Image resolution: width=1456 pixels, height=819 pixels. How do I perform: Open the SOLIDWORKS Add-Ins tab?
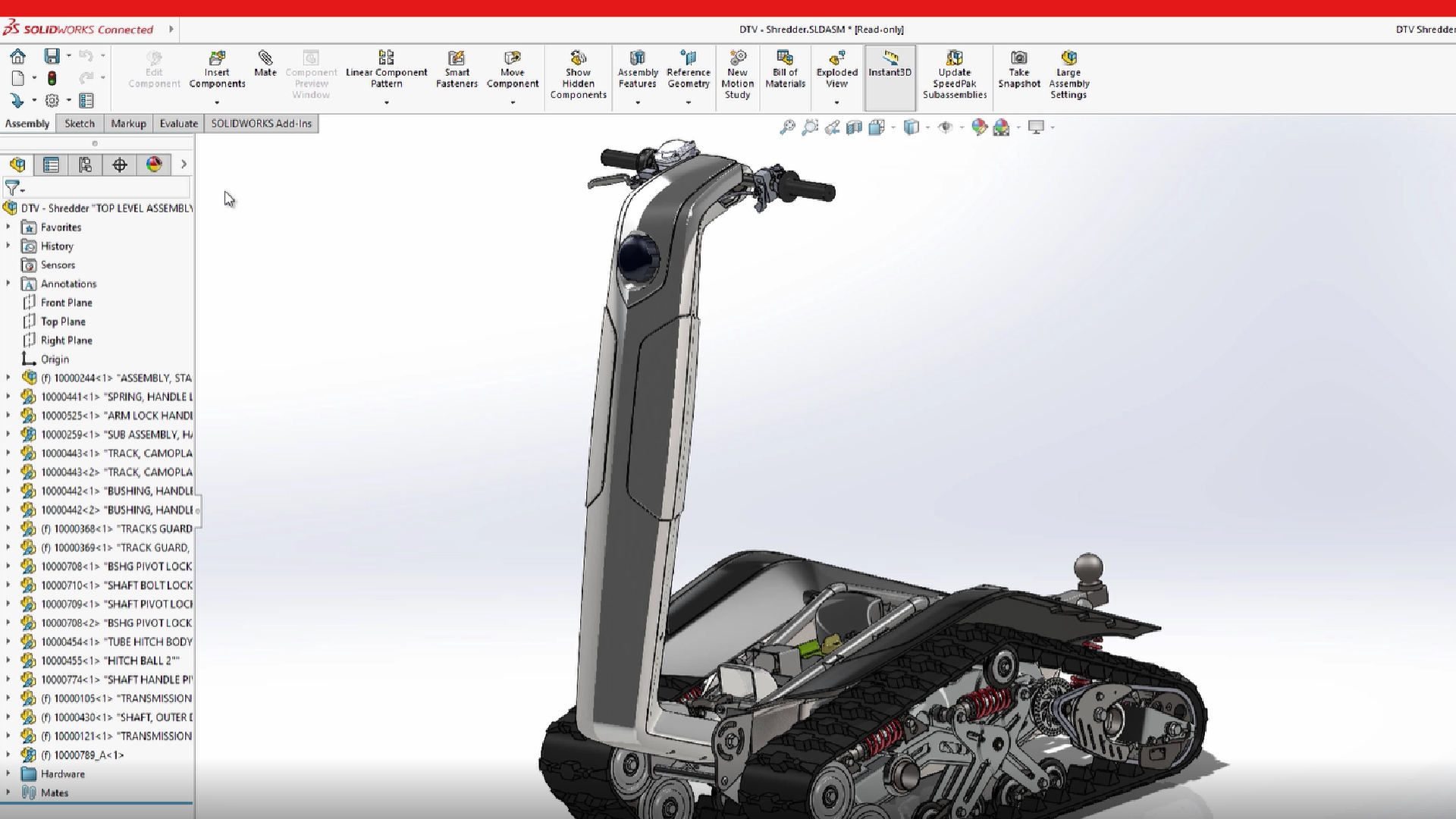click(x=262, y=124)
